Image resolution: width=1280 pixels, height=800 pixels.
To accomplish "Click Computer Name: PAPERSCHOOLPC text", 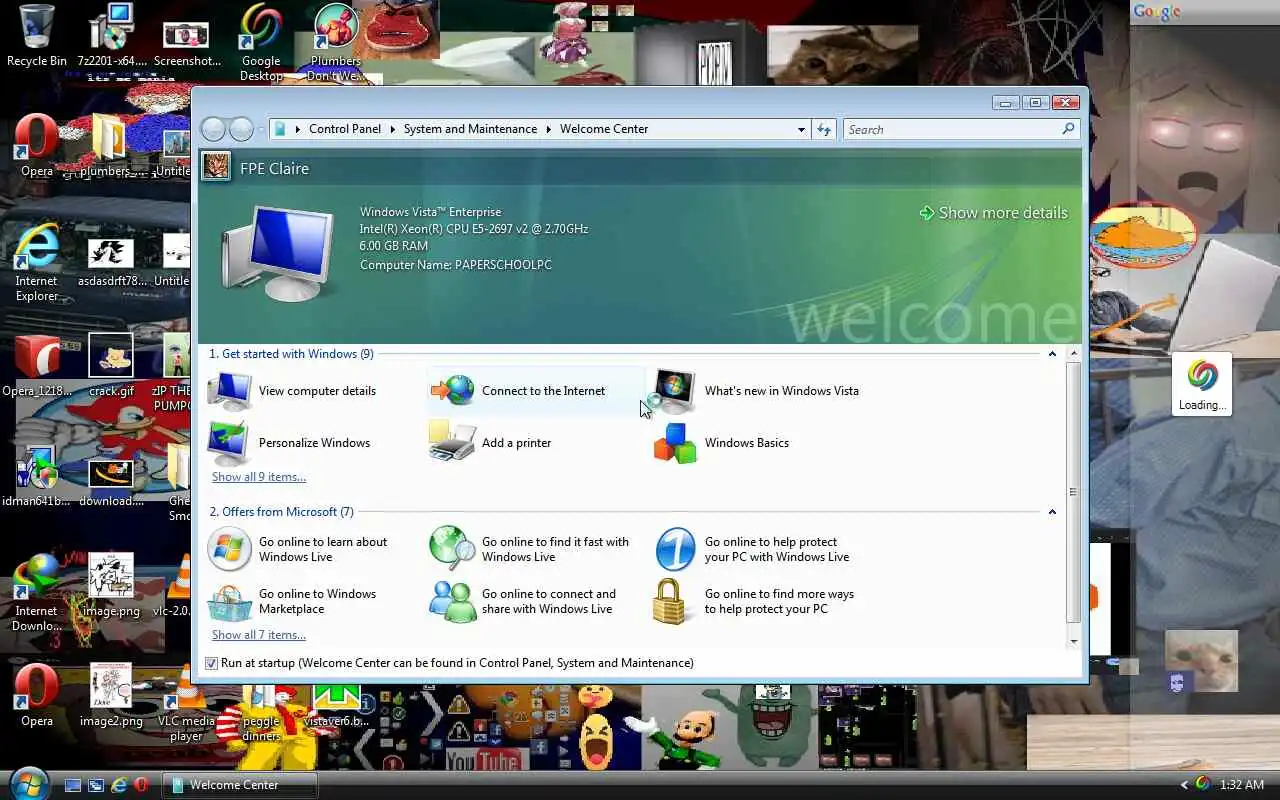I will [456, 265].
